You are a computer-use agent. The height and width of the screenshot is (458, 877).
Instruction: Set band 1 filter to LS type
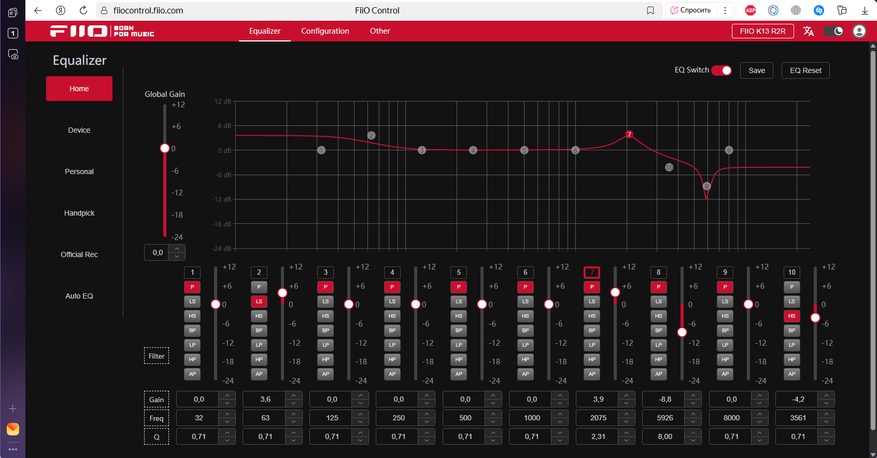pos(192,301)
